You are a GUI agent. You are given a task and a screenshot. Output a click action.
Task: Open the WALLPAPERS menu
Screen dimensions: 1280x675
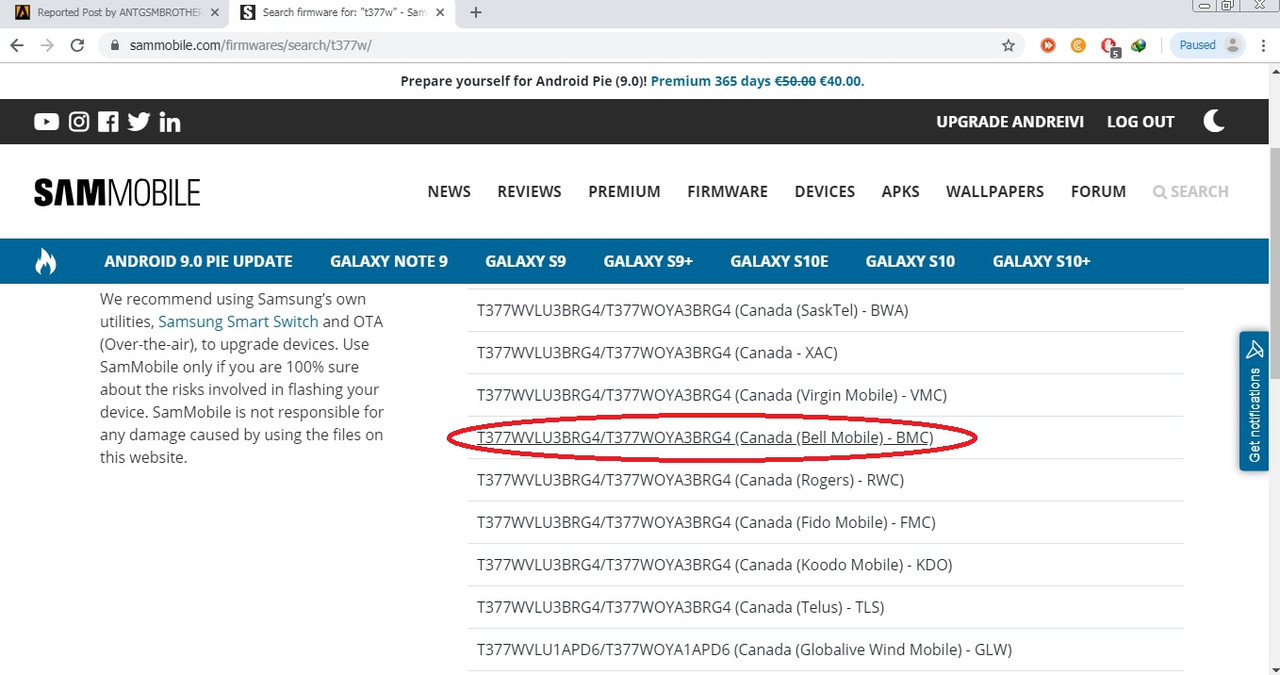(x=995, y=192)
